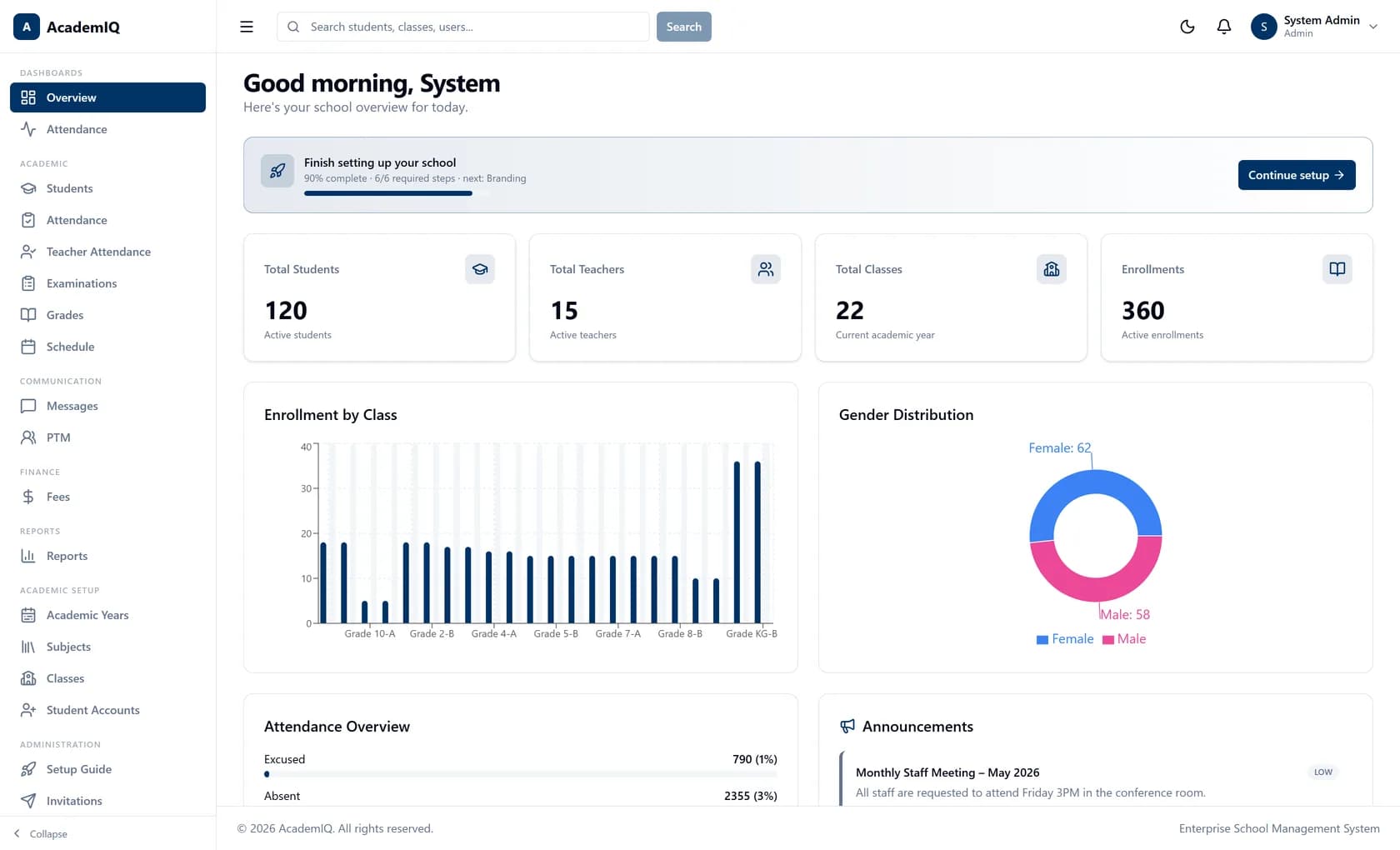Open the Invitations page

tap(107, 801)
